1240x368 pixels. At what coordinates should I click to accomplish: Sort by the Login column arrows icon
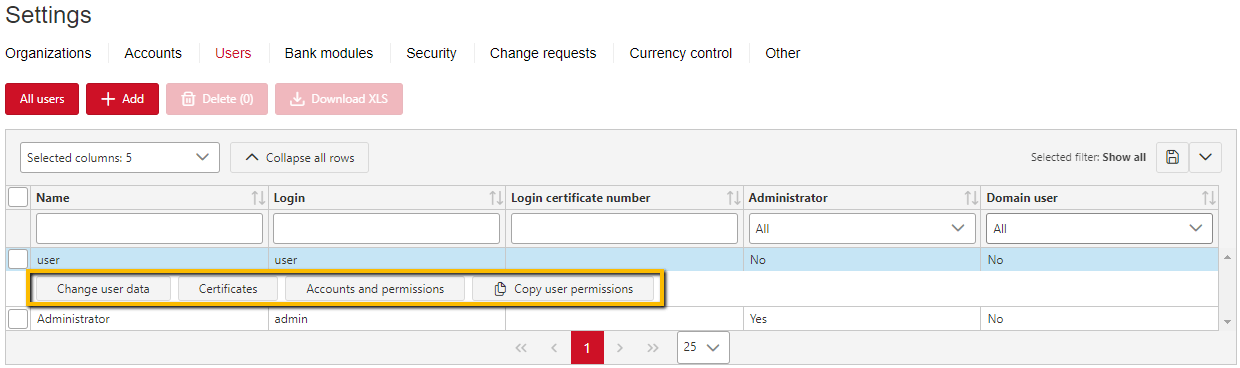[496, 198]
